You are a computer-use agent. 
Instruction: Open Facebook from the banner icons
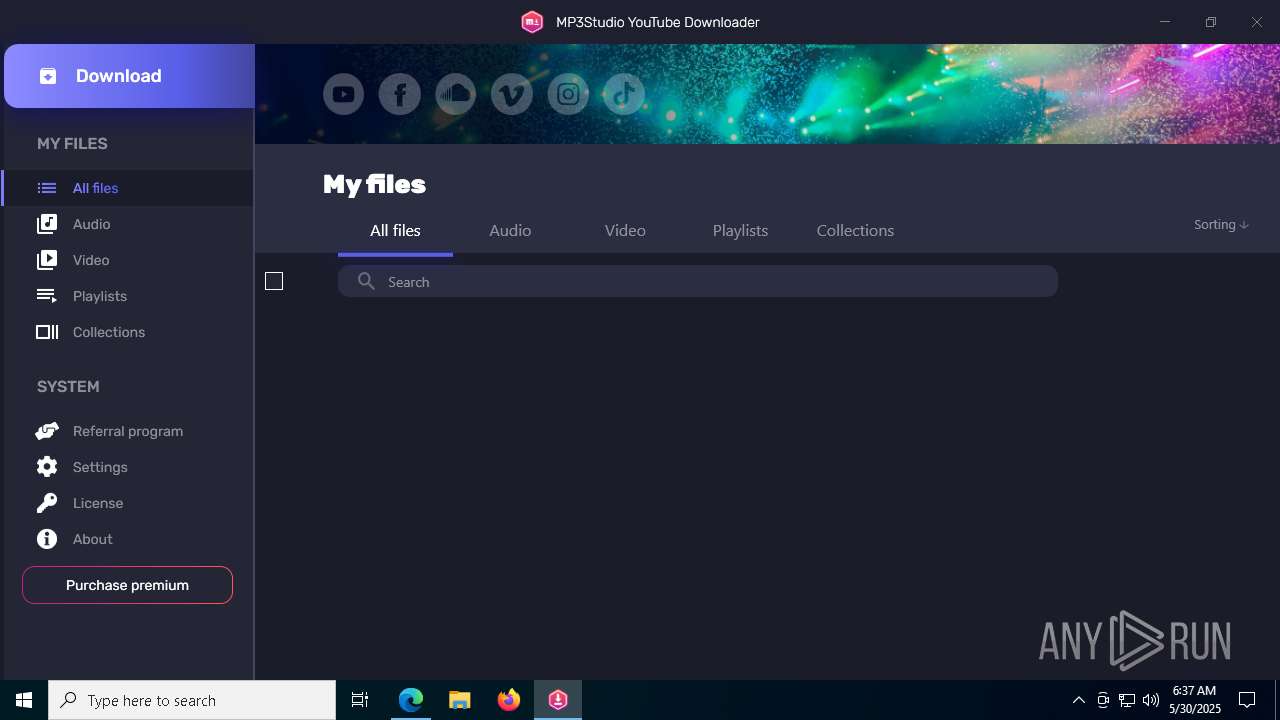[x=399, y=95]
